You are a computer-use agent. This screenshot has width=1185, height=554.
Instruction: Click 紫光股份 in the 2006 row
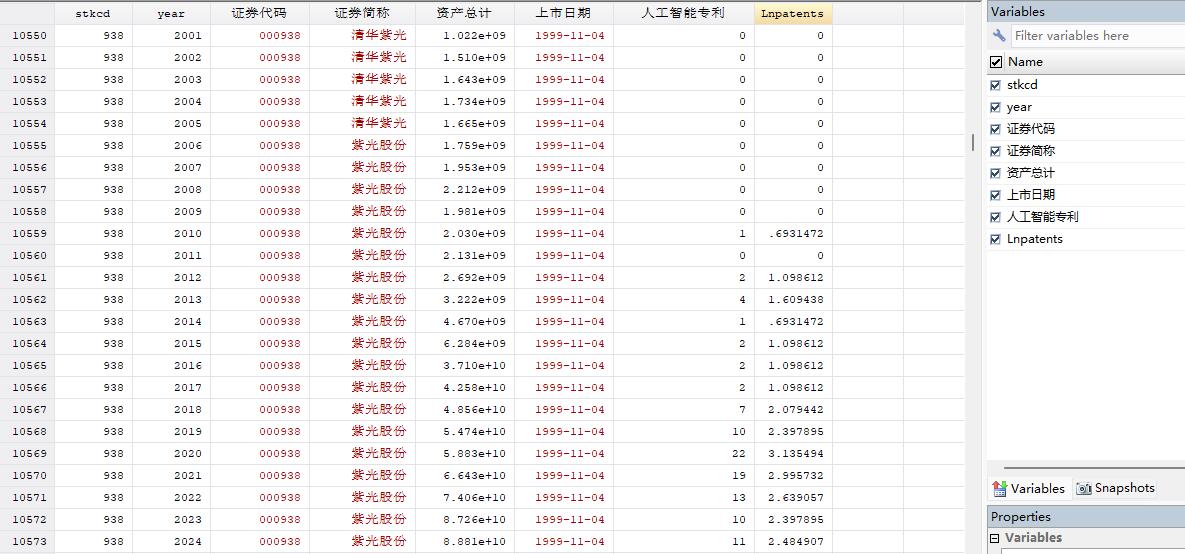click(379, 146)
